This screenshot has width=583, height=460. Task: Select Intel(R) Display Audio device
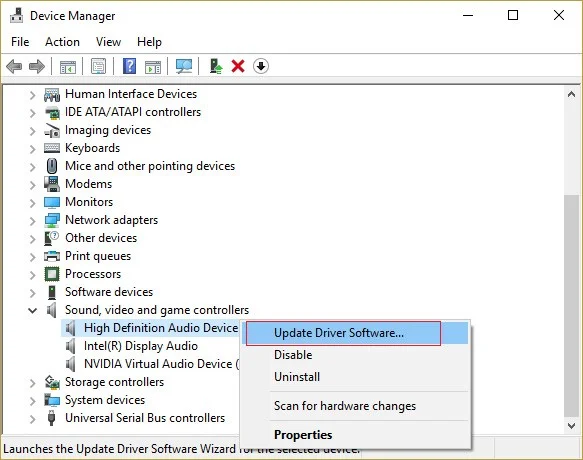tap(141, 346)
